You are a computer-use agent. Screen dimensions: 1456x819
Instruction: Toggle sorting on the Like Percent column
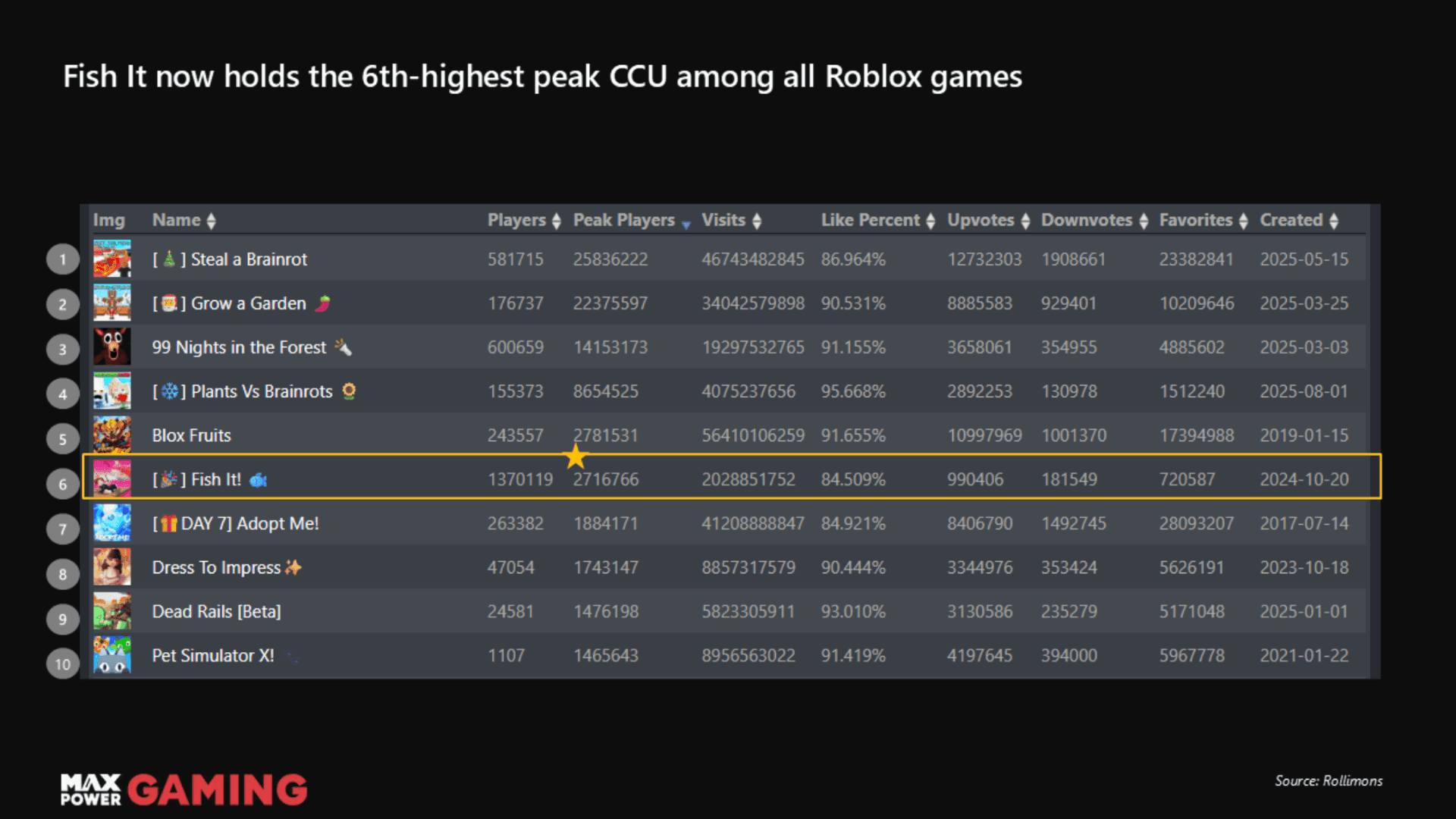click(x=931, y=220)
